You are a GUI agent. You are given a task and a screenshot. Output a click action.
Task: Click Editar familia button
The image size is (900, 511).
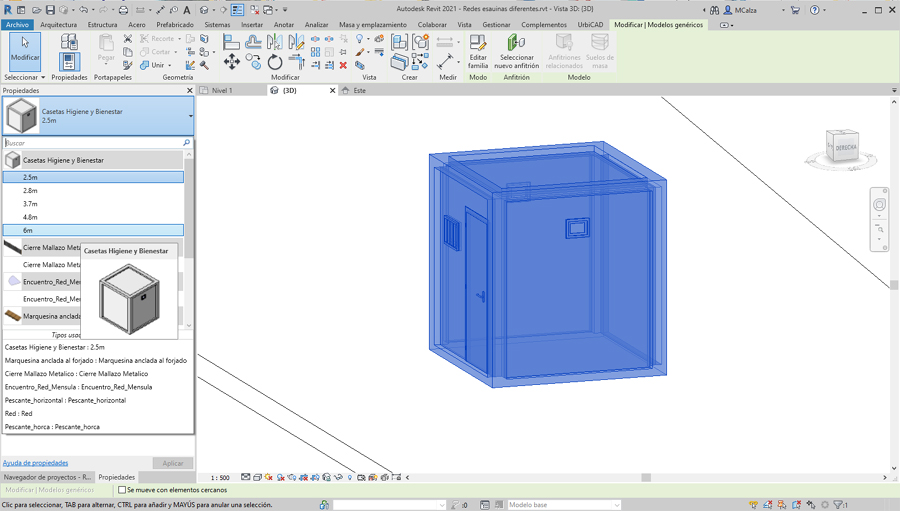pyautogui.click(x=478, y=50)
